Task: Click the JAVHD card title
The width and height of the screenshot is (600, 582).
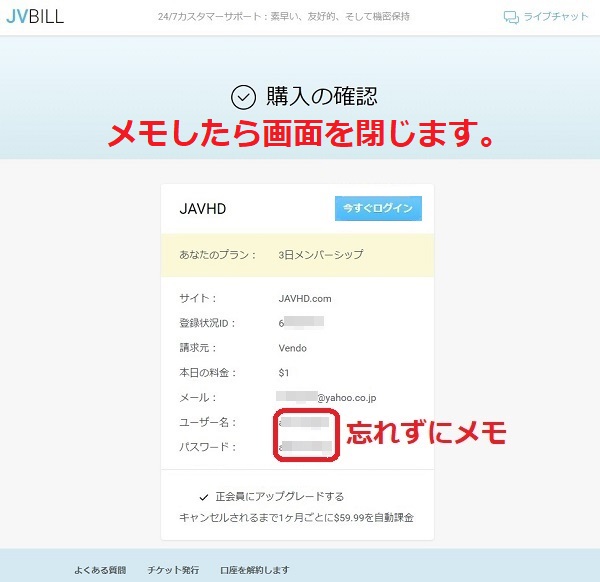Action: 202,209
